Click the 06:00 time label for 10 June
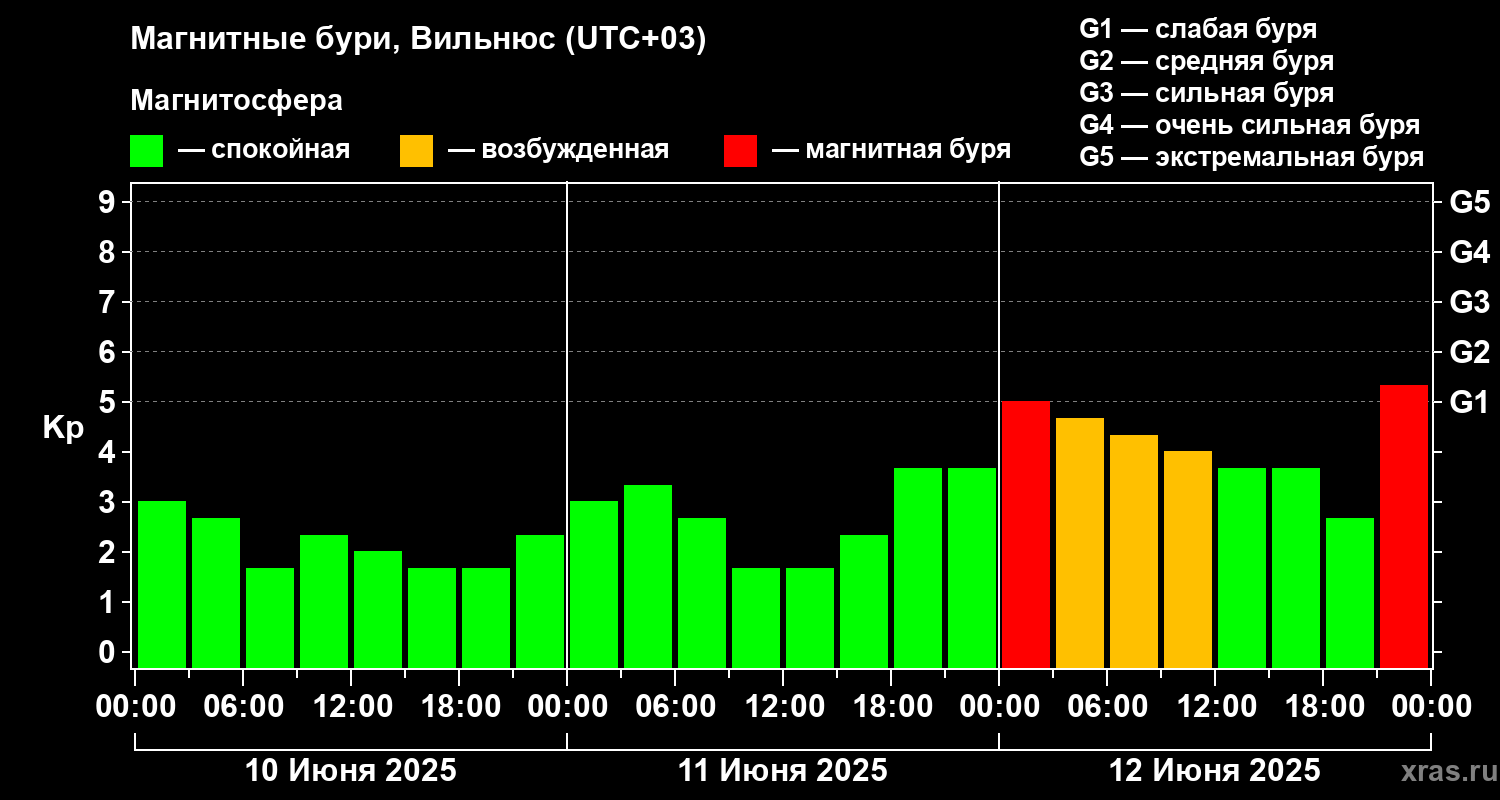Image resolution: width=1500 pixels, height=800 pixels. point(243,706)
